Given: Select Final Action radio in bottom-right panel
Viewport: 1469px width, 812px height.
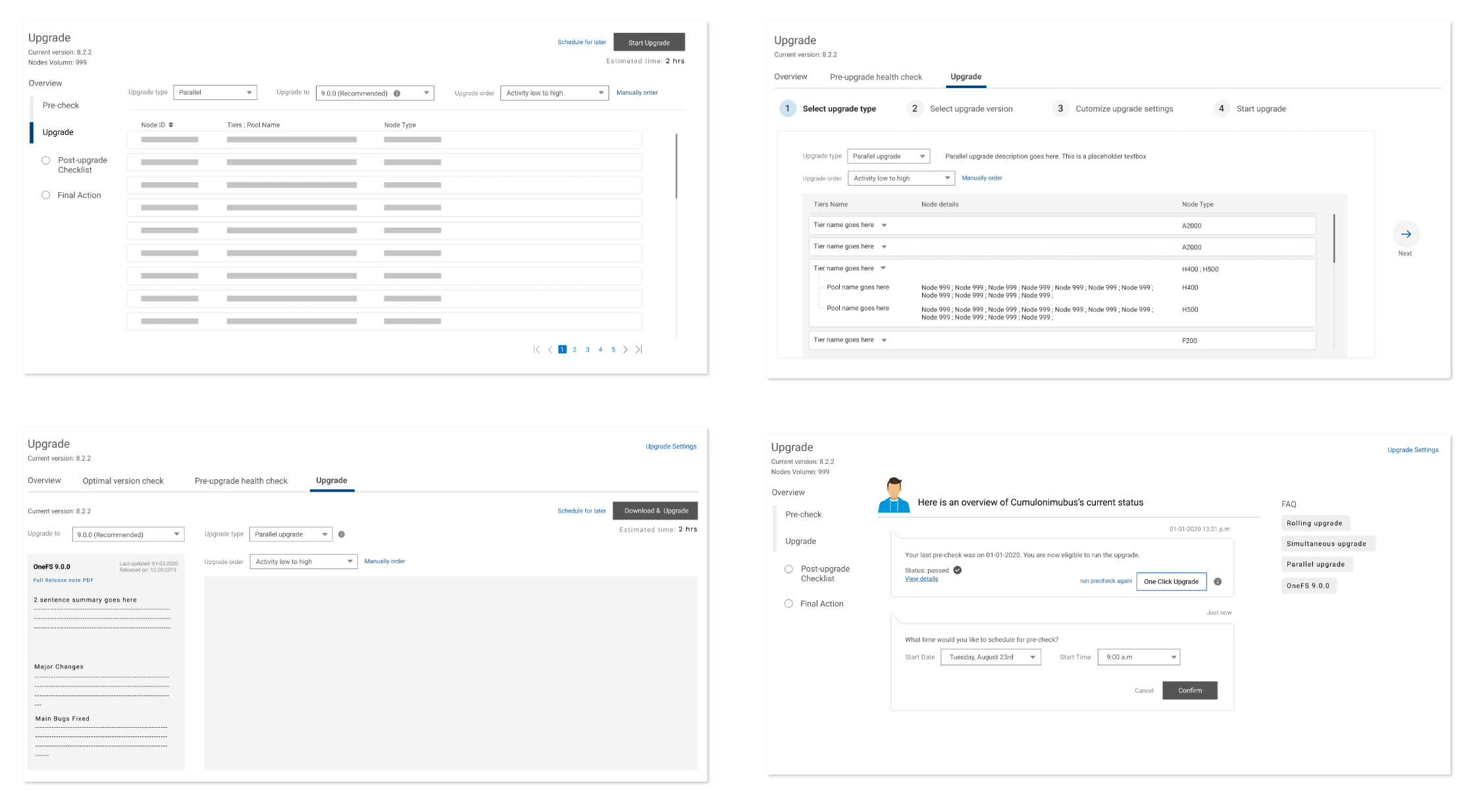Looking at the screenshot, I should click(788, 604).
